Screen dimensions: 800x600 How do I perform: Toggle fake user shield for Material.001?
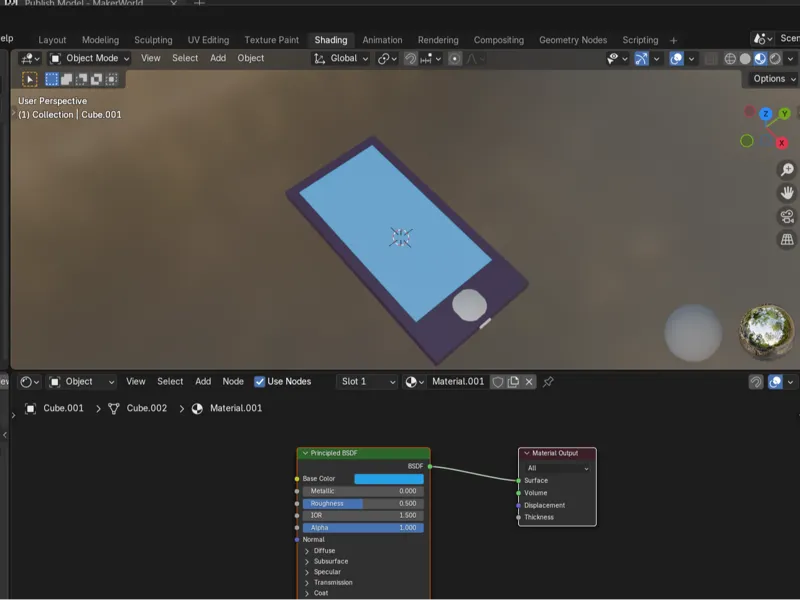coord(498,382)
